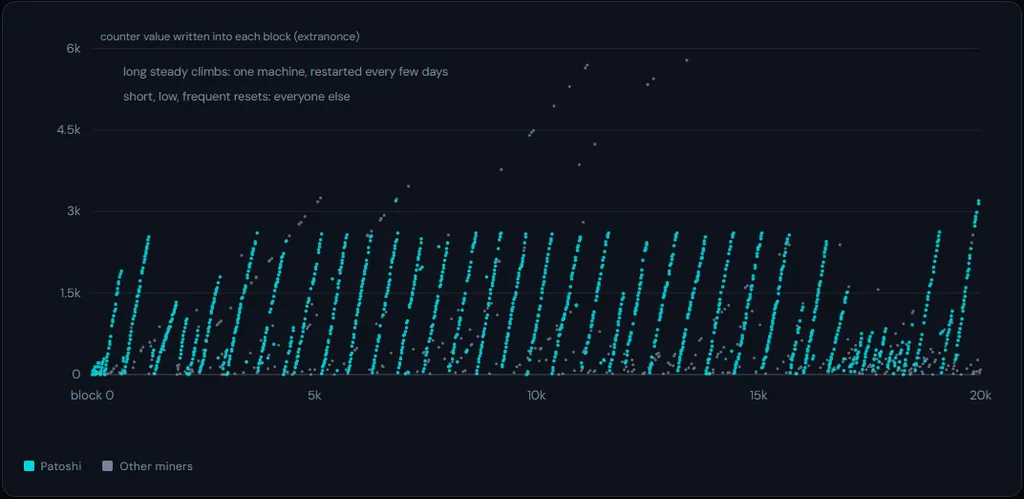Screen dimensions: 1024x499
Task: Toggle the Patosi legend swatch
Action: (29, 466)
